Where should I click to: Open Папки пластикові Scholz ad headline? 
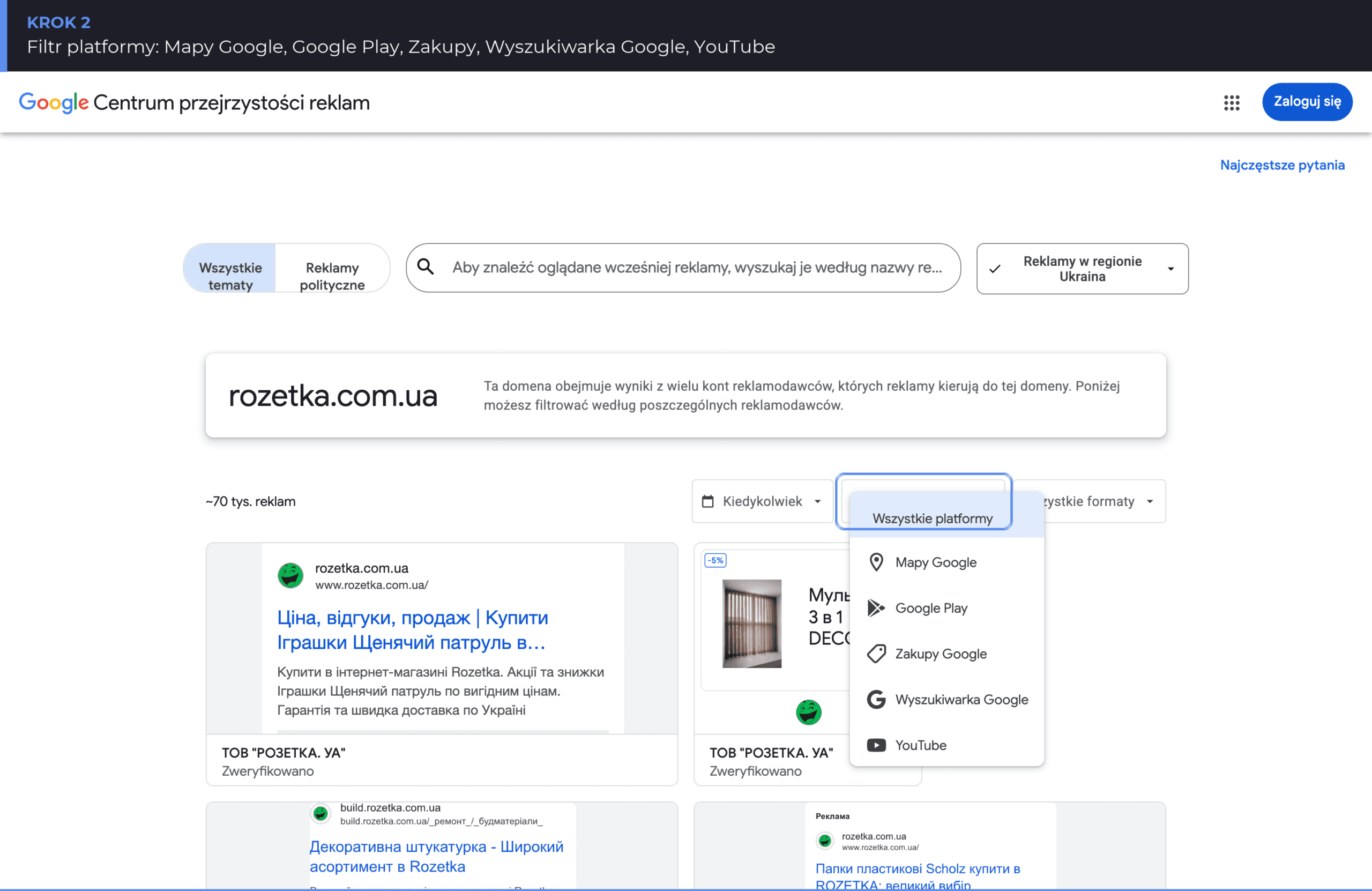pos(918,876)
